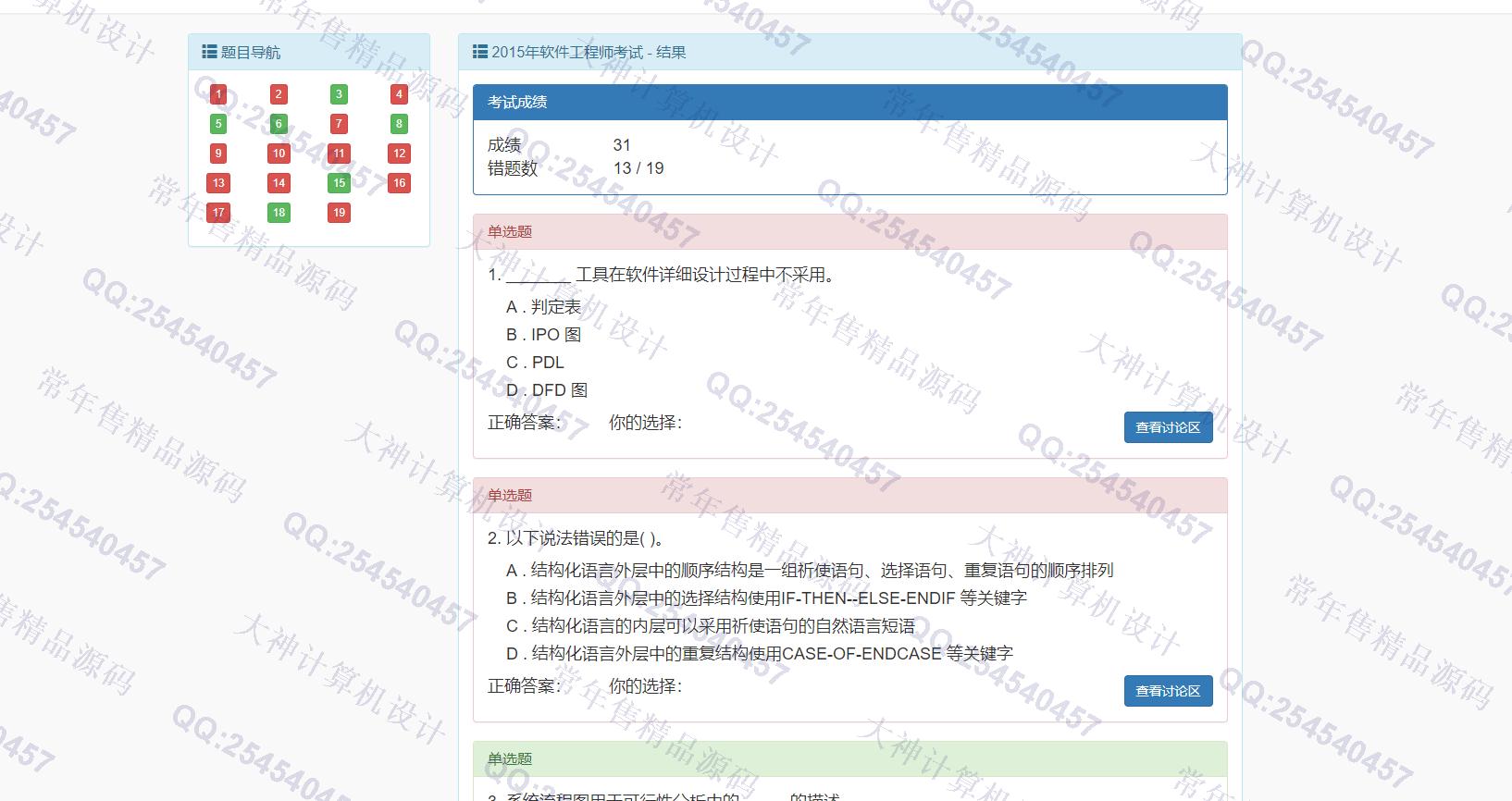Open question 4 from navigation panel

(x=400, y=94)
